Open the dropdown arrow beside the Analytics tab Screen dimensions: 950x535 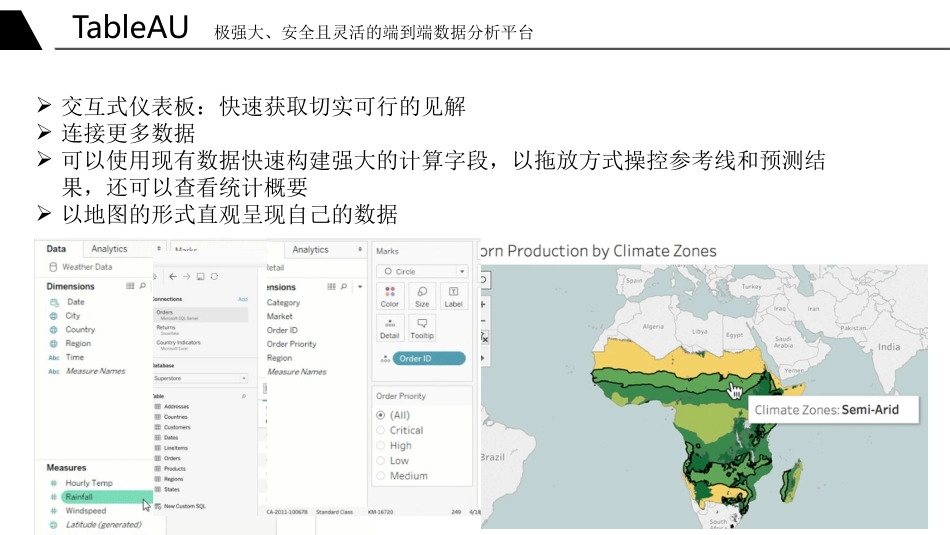pyautogui.click(x=360, y=249)
